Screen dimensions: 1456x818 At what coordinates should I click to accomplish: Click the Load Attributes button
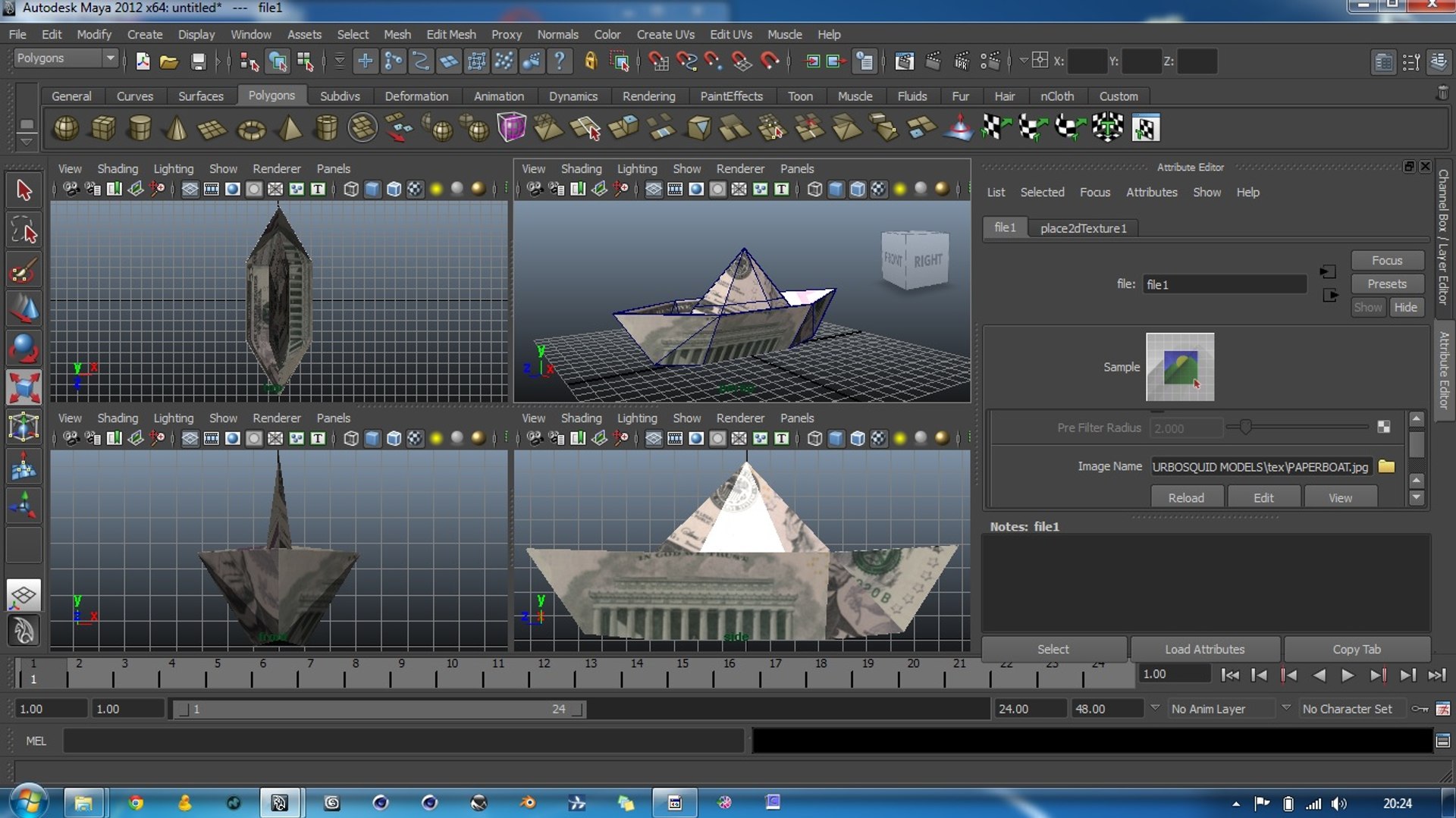coord(1204,649)
